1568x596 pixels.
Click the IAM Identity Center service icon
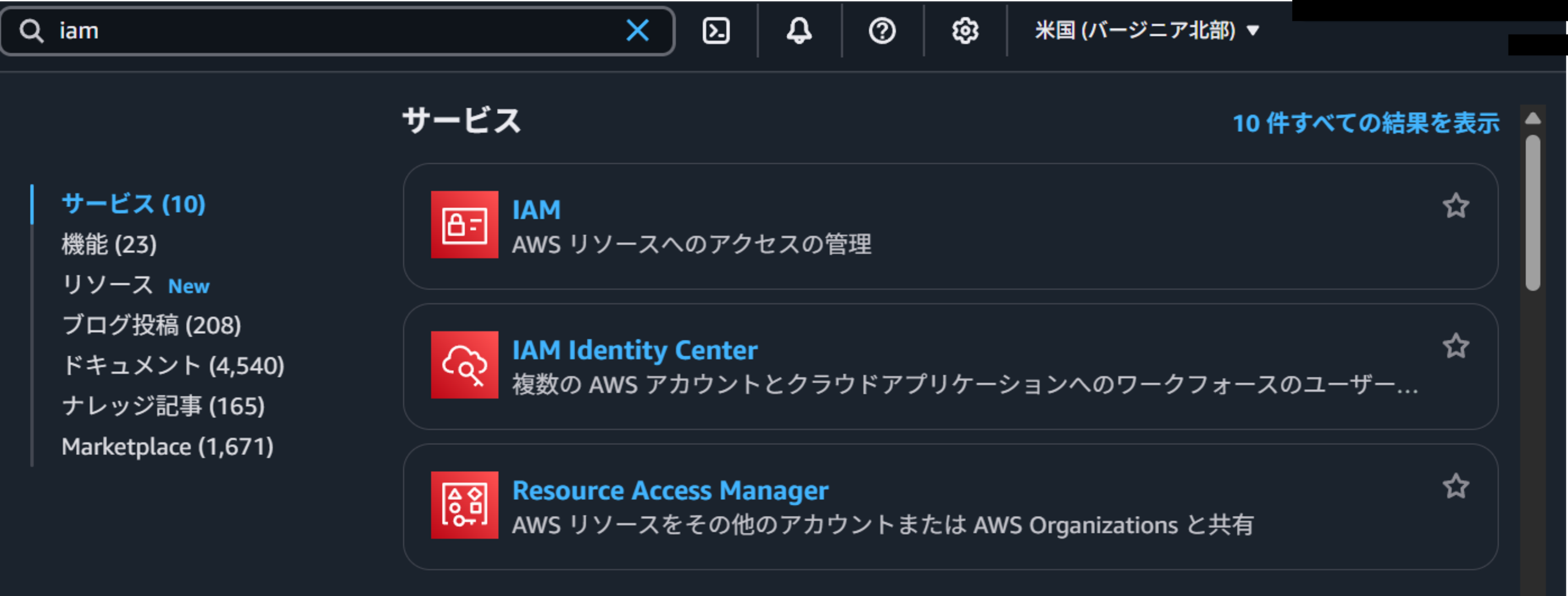[x=465, y=365]
